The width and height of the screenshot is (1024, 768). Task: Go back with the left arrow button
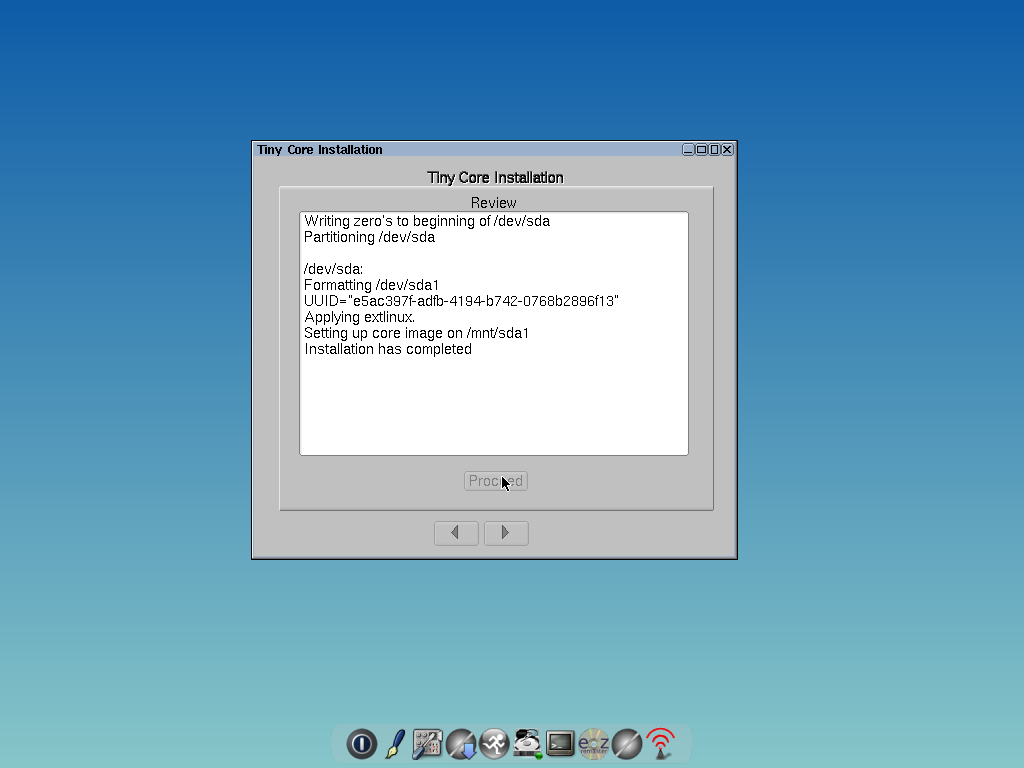(456, 532)
